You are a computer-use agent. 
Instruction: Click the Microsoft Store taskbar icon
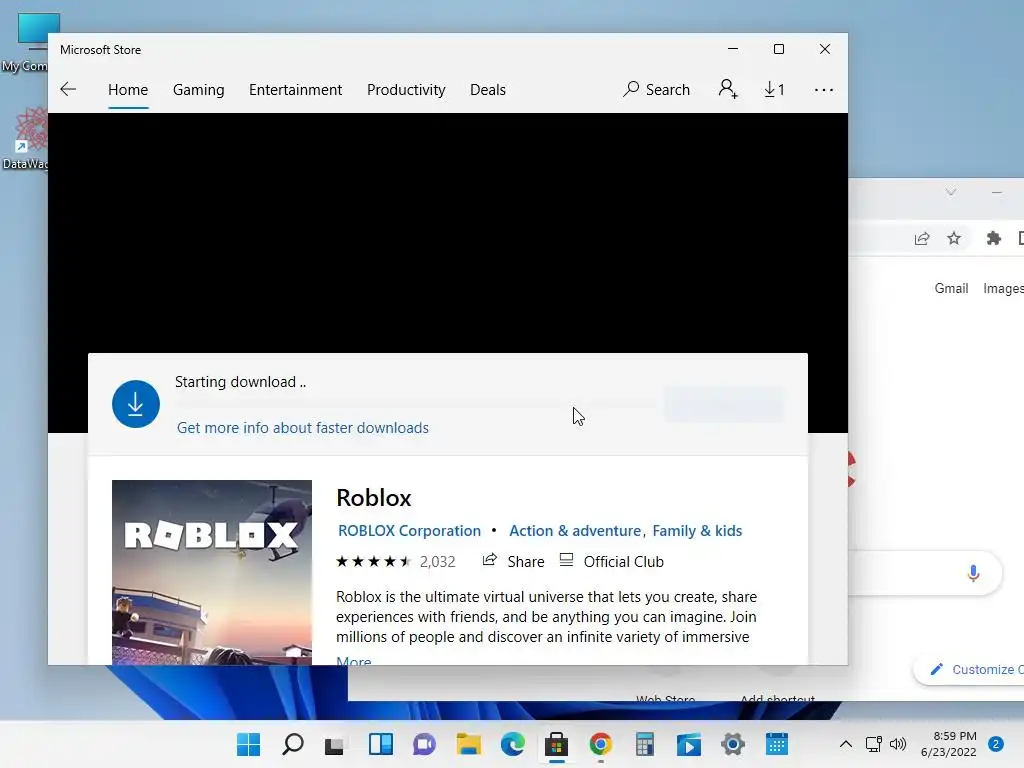coord(556,744)
